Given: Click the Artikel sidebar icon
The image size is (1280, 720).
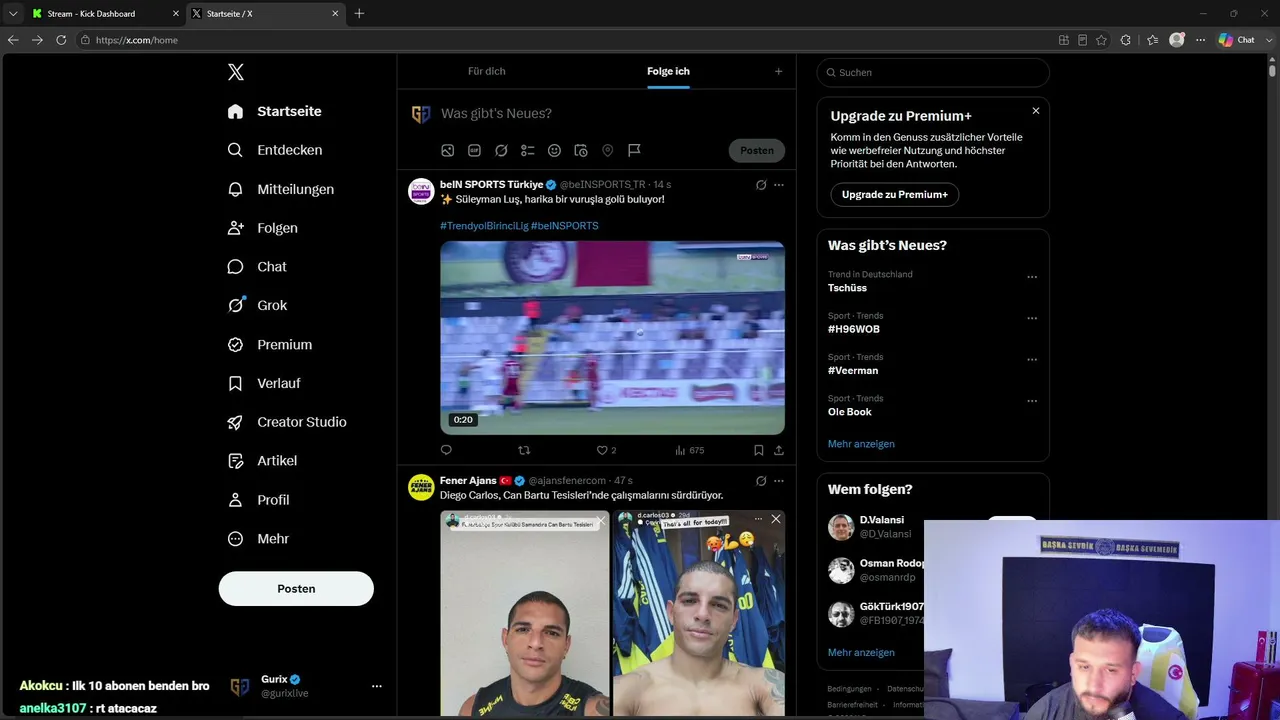Looking at the screenshot, I should 235,461.
